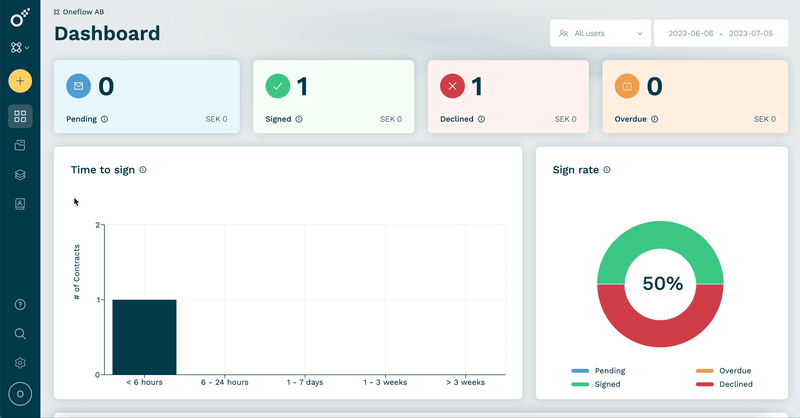Click the info icon next to Signed

[x=299, y=119]
